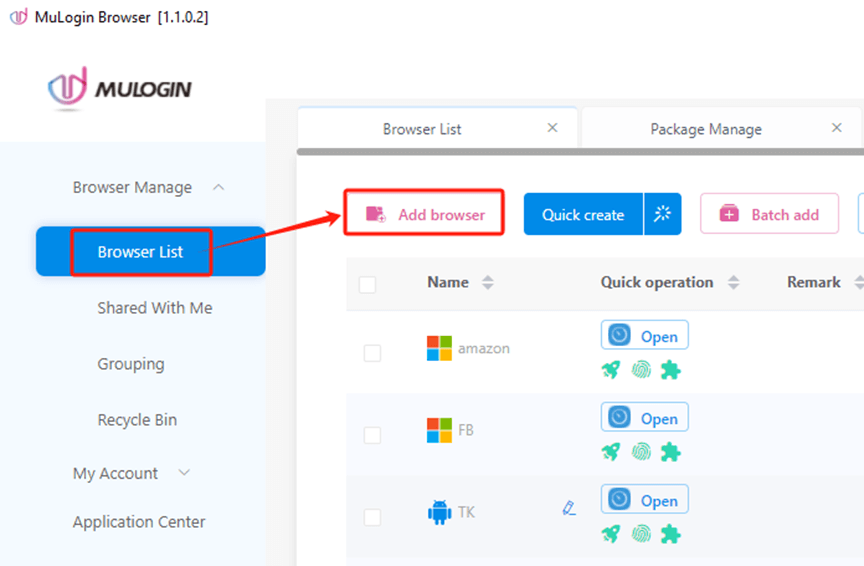Click the MuLogin title bar app icon
The image size is (864, 566).
18,17
